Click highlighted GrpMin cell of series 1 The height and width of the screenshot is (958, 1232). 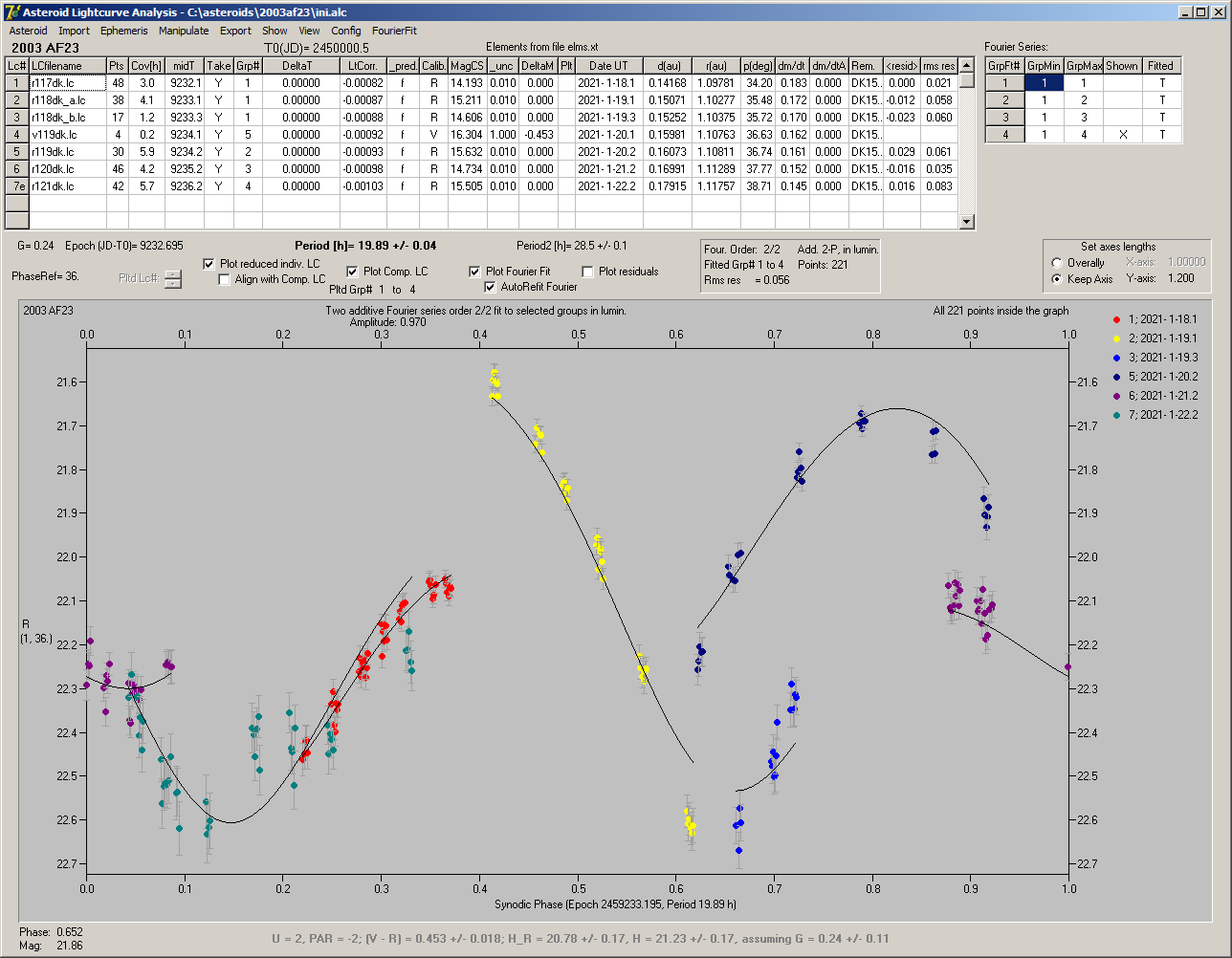point(1045,83)
